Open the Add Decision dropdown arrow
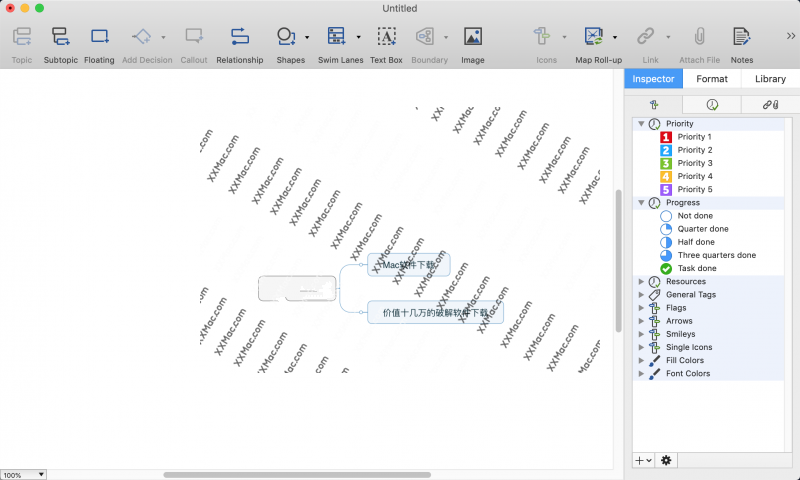Image resolution: width=800 pixels, height=480 pixels. (x=163, y=37)
